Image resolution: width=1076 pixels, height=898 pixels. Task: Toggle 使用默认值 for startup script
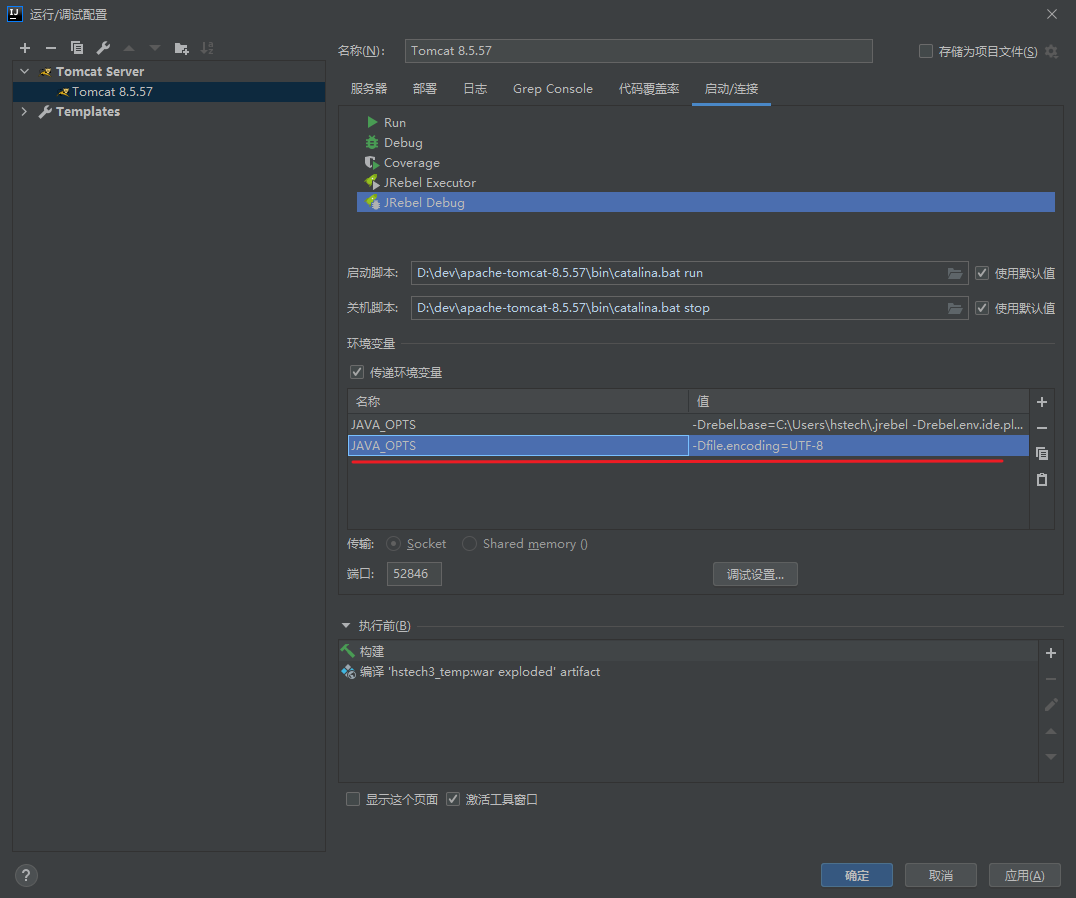[982, 273]
